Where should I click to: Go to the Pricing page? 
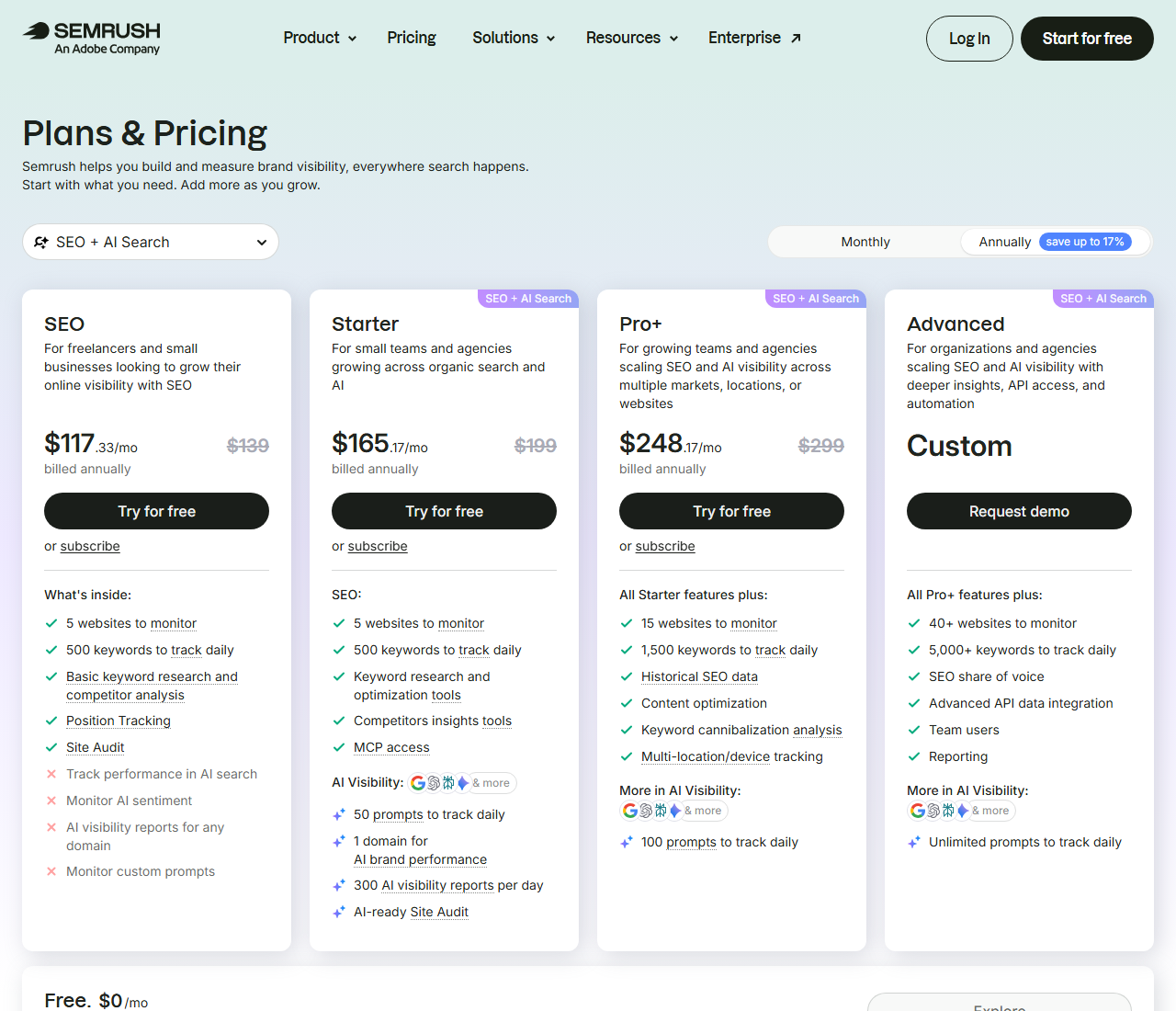pyautogui.click(x=412, y=38)
